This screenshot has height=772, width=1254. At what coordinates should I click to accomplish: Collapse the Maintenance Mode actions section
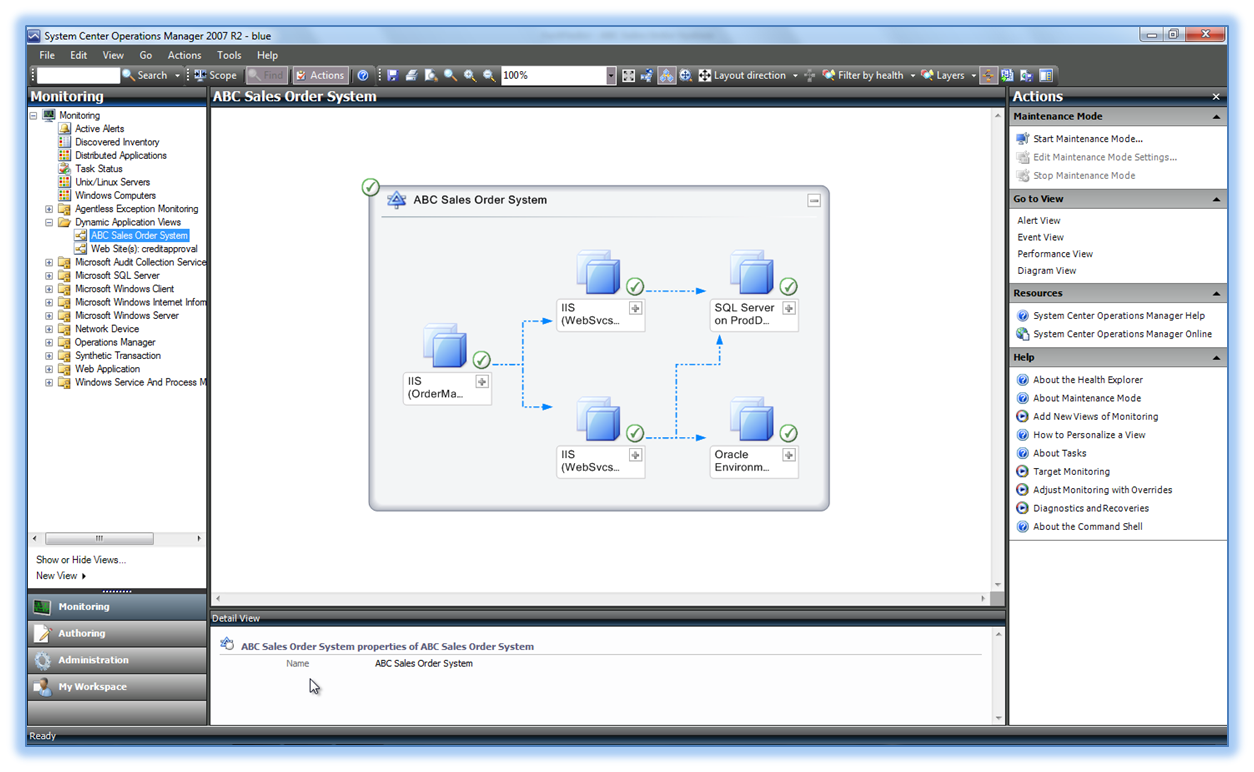[1216, 116]
